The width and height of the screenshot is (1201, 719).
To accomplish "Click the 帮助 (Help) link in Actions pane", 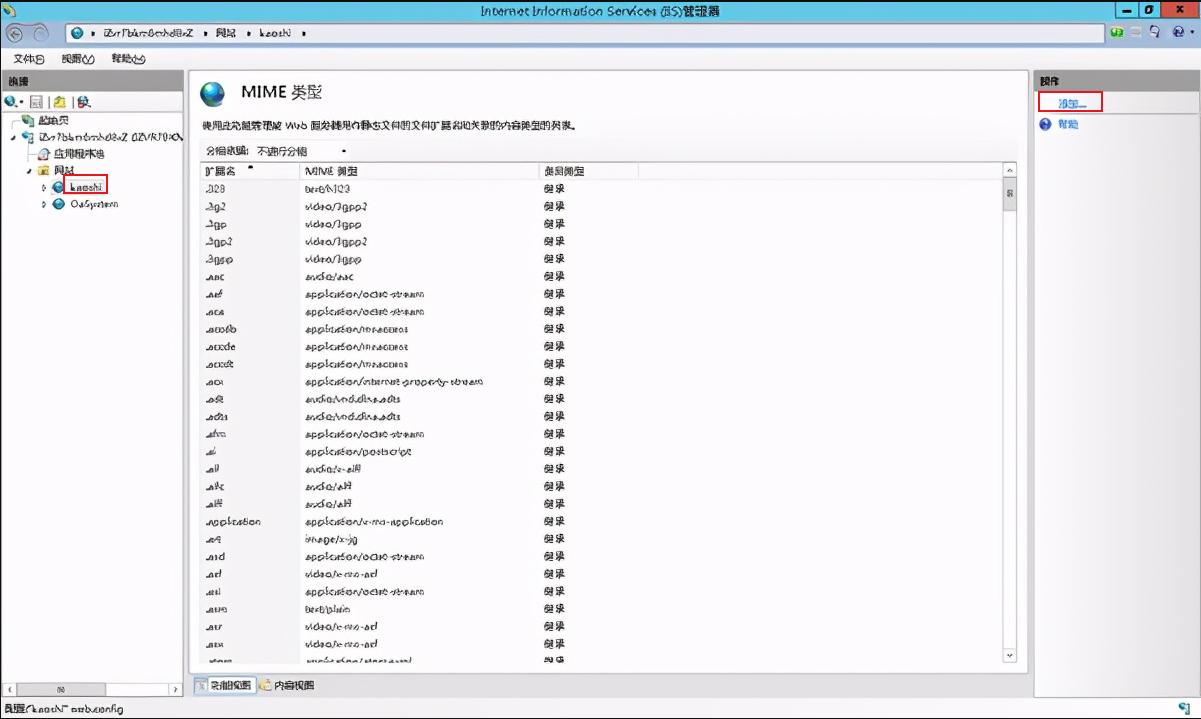I will pyautogui.click(x=1068, y=125).
